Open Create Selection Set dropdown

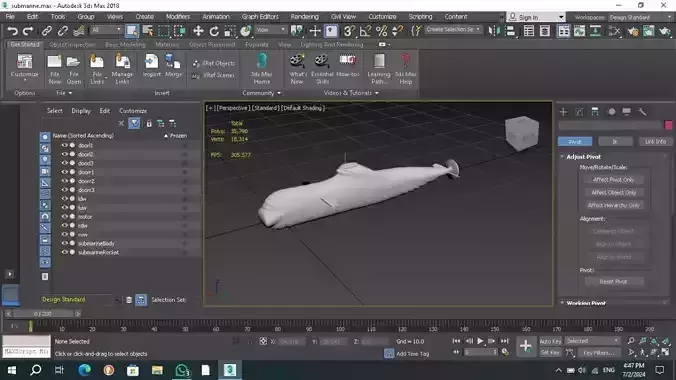(x=453, y=29)
